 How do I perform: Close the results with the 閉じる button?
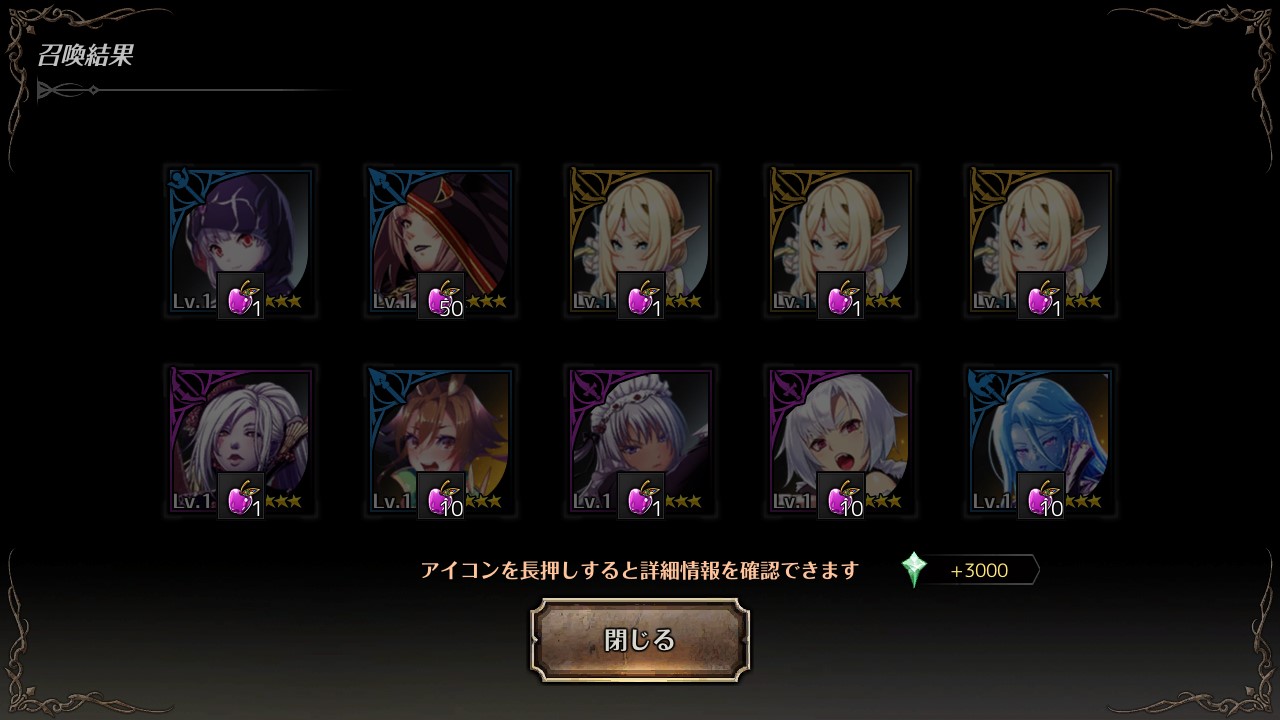(640, 640)
